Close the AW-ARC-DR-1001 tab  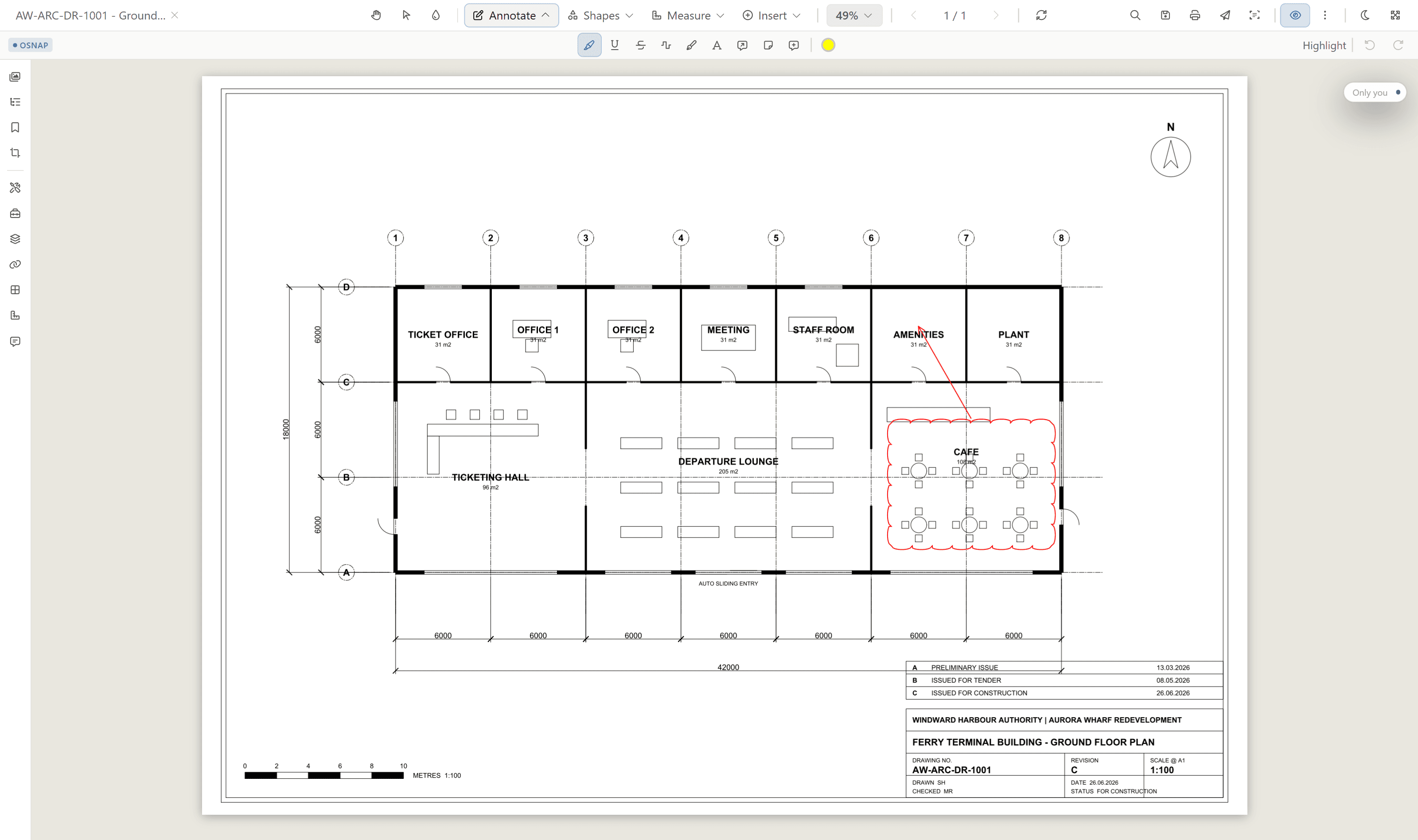(175, 15)
